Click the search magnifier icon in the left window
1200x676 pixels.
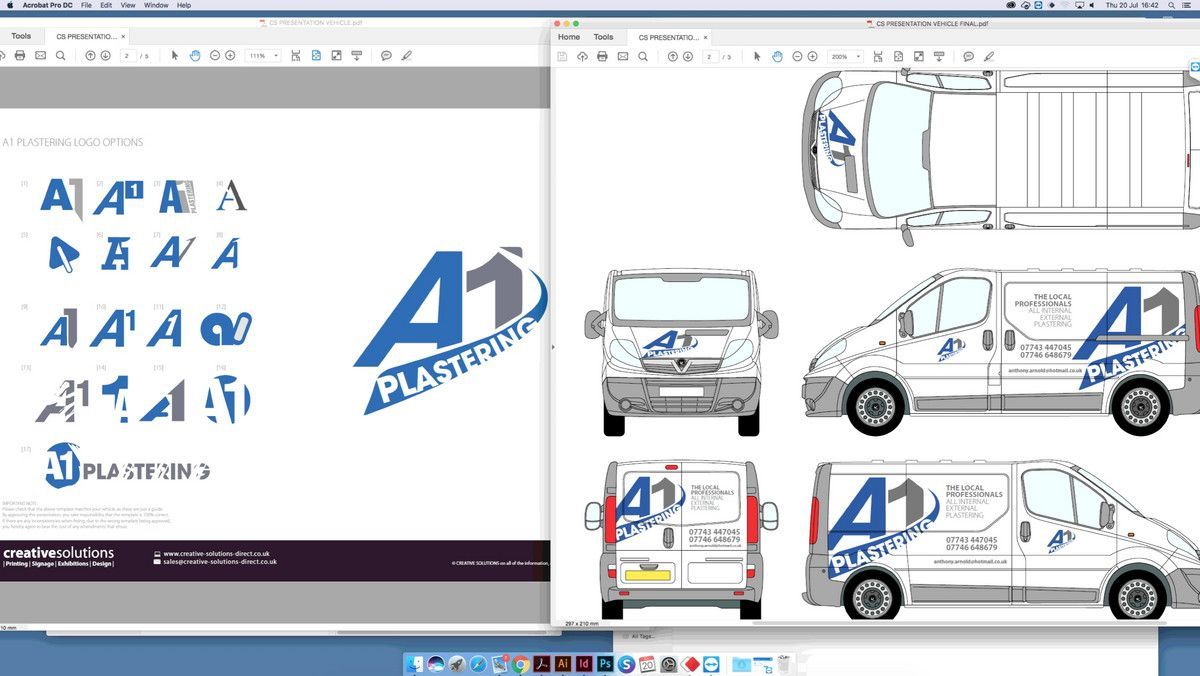coord(61,56)
